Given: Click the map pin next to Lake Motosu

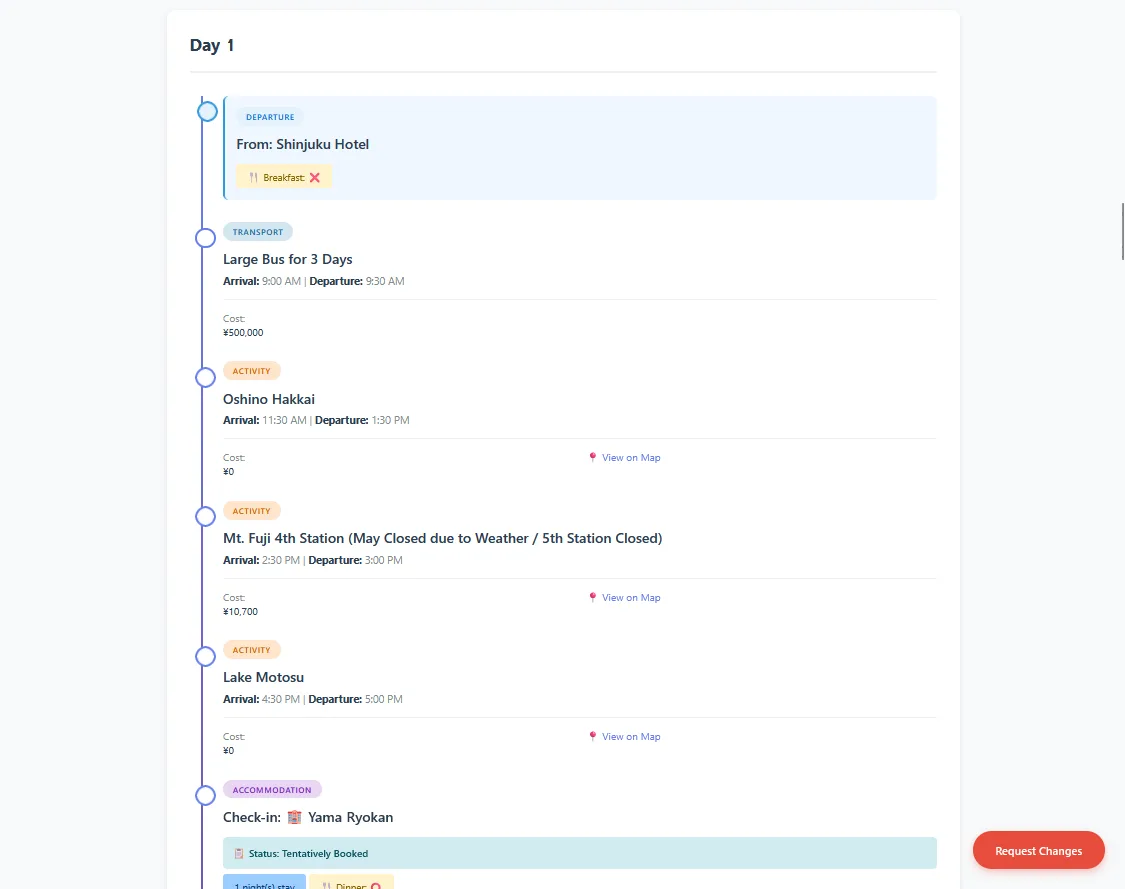Looking at the screenshot, I should pos(592,736).
